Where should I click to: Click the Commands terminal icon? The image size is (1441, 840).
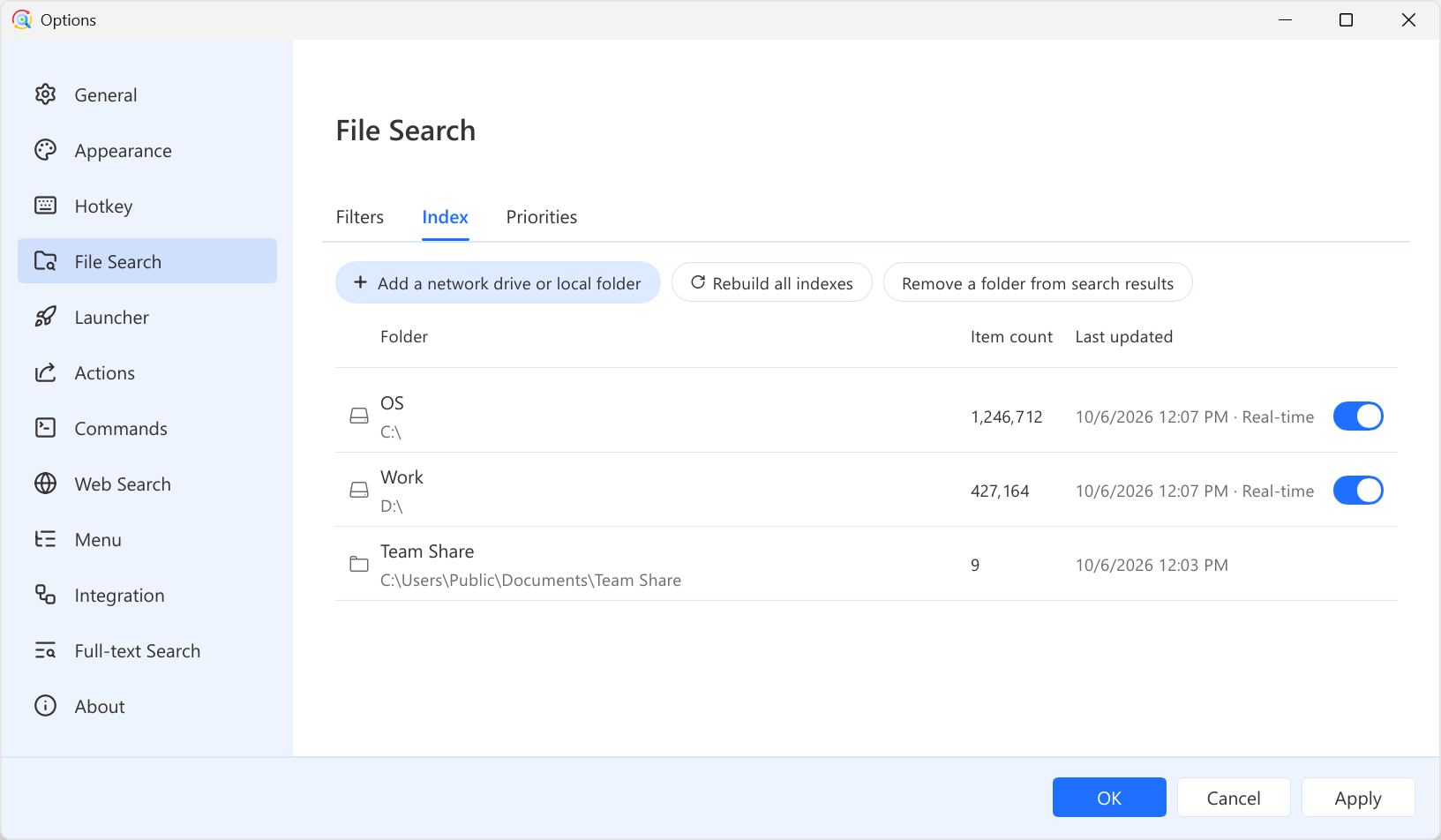point(45,428)
